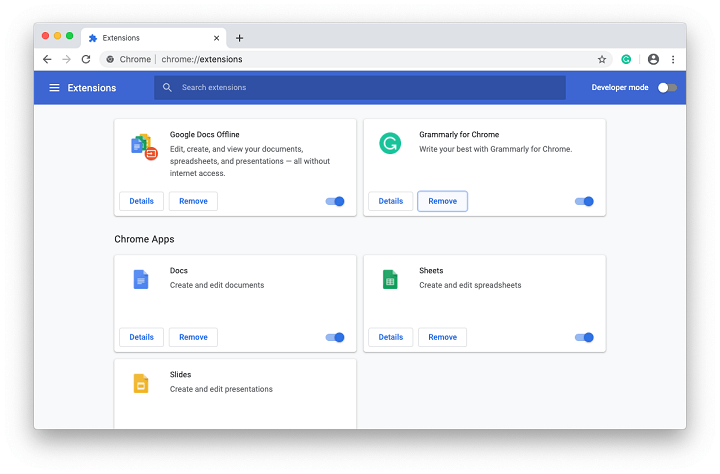
Task: Open Details for Google Docs Offline
Action: pos(141,201)
